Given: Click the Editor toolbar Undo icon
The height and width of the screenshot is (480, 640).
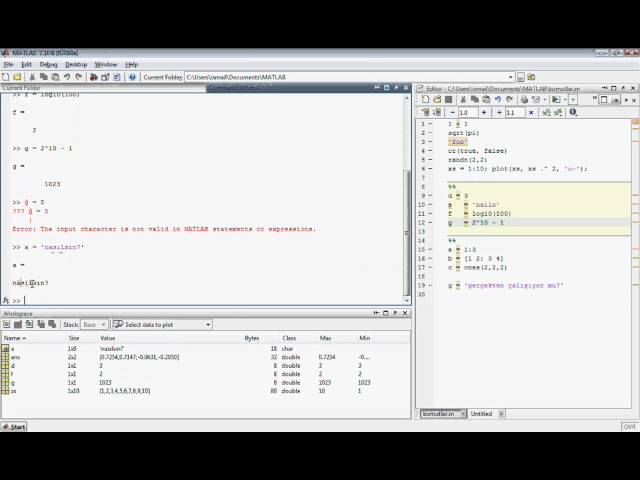Looking at the screenshot, I should (x=498, y=99).
